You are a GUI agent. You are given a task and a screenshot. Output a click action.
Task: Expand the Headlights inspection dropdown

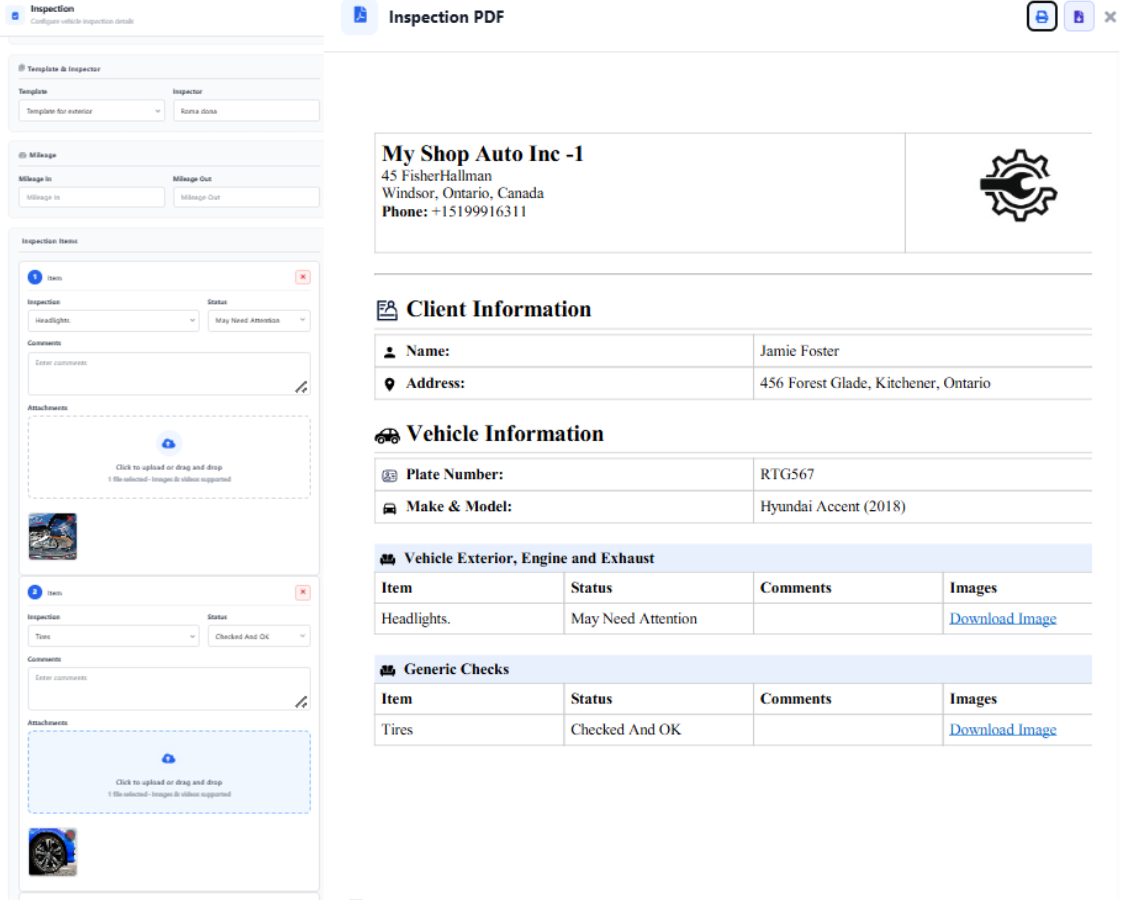[x=113, y=321]
